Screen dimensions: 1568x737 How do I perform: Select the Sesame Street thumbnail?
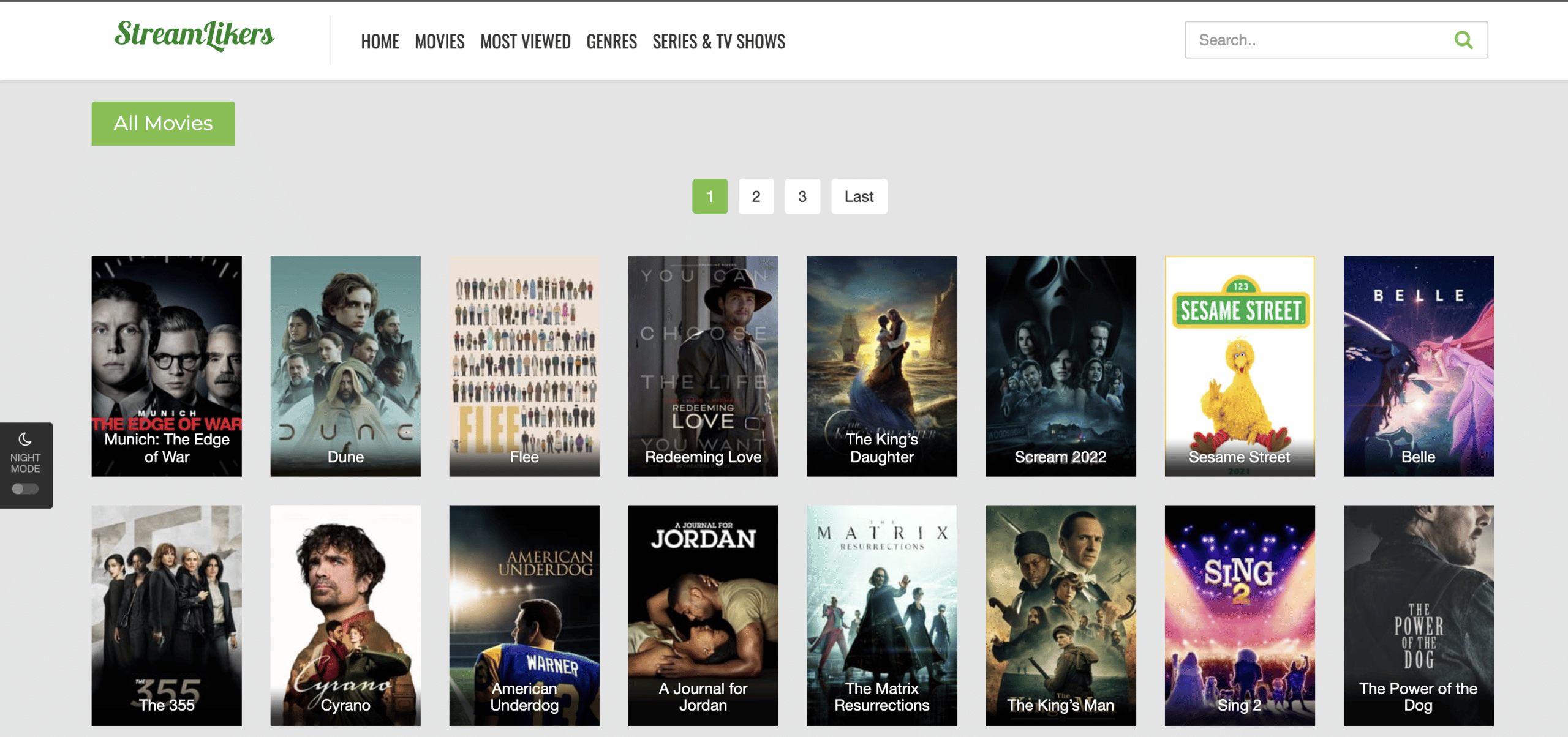(x=1239, y=365)
